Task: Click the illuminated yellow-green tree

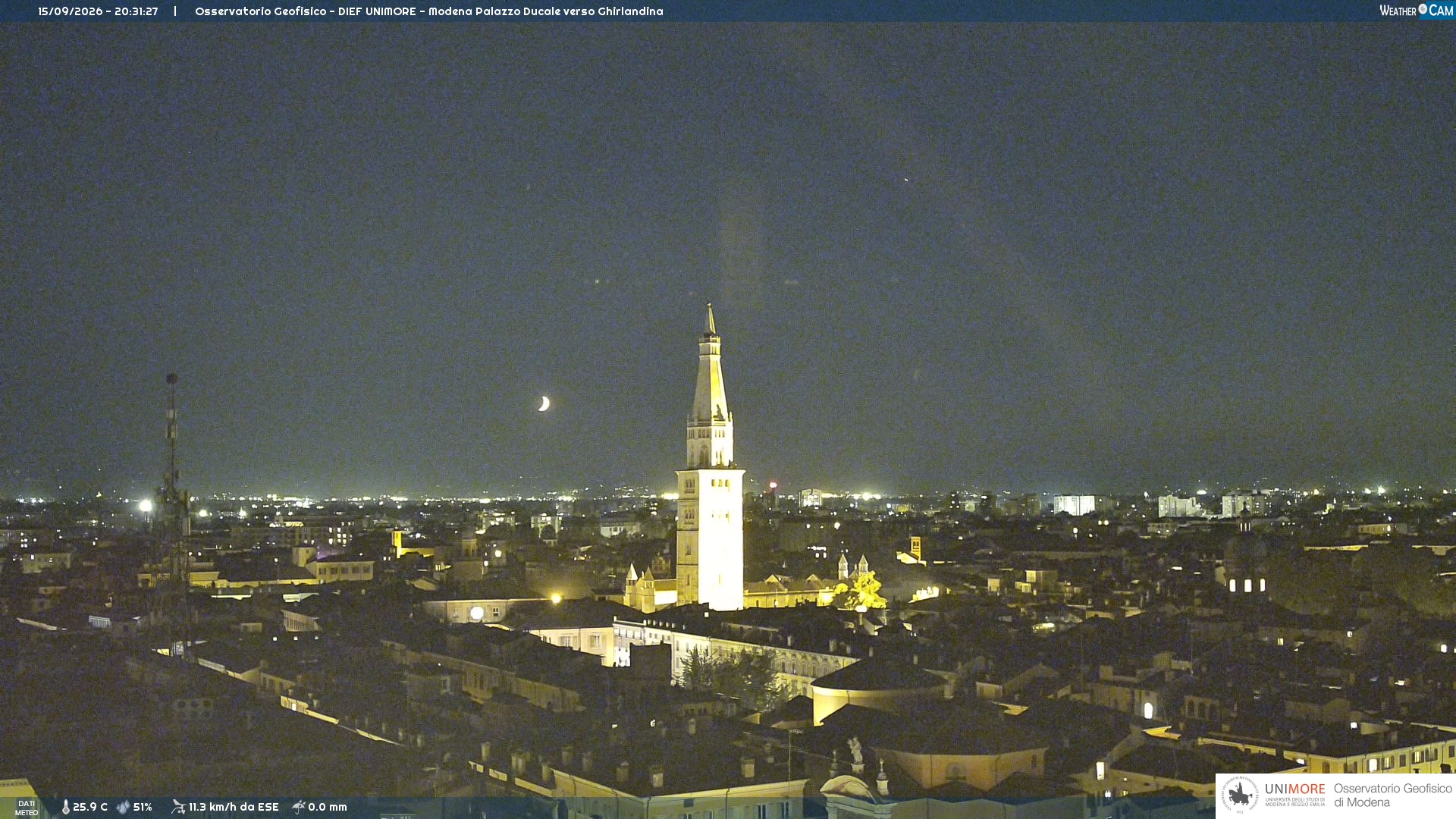Action: 863,591
